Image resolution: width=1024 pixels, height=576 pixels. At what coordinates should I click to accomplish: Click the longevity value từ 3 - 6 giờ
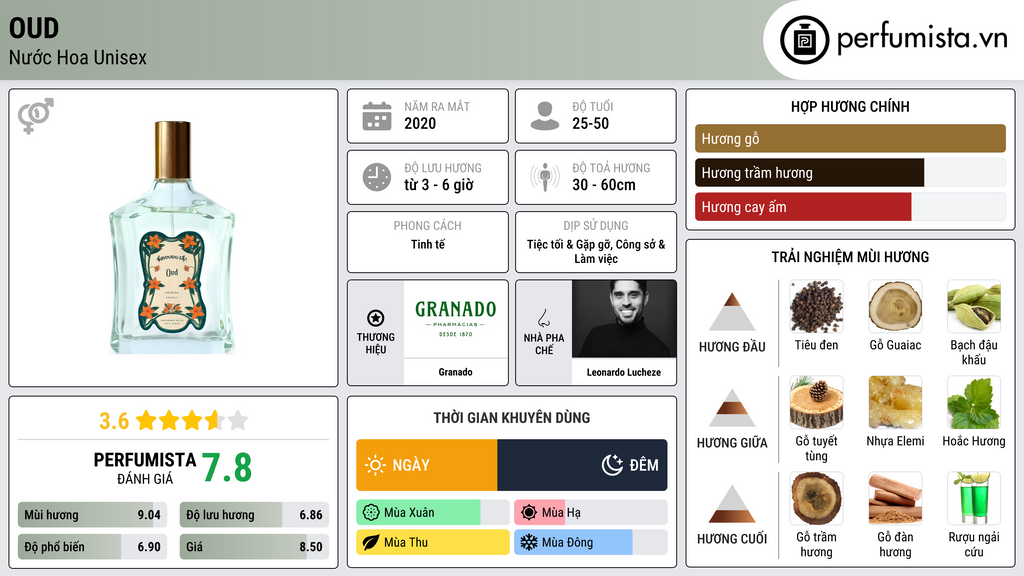coord(439,185)
